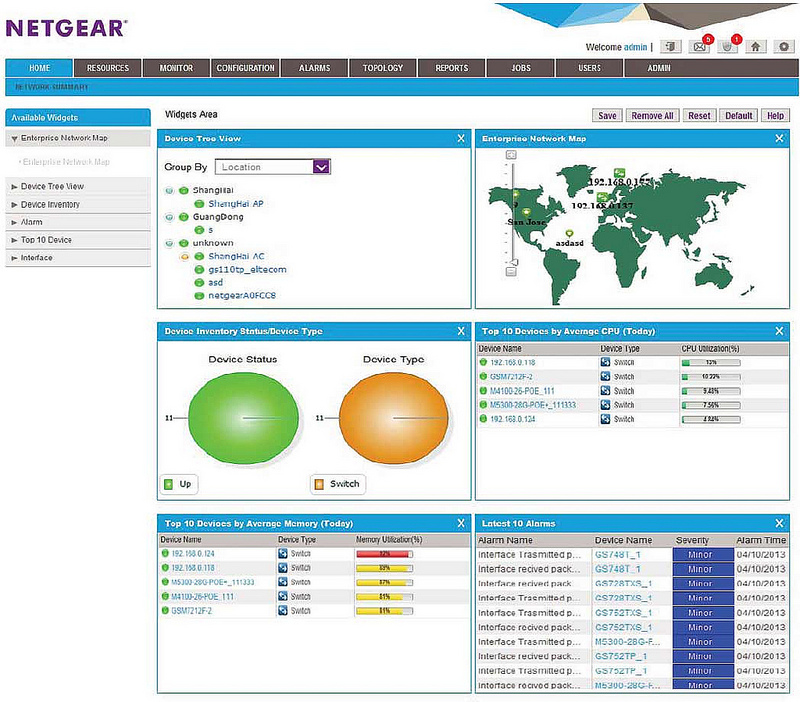Click the Remove All button
Image resolution: width=800 pixels, height=702 pixels.
point(653,116)
